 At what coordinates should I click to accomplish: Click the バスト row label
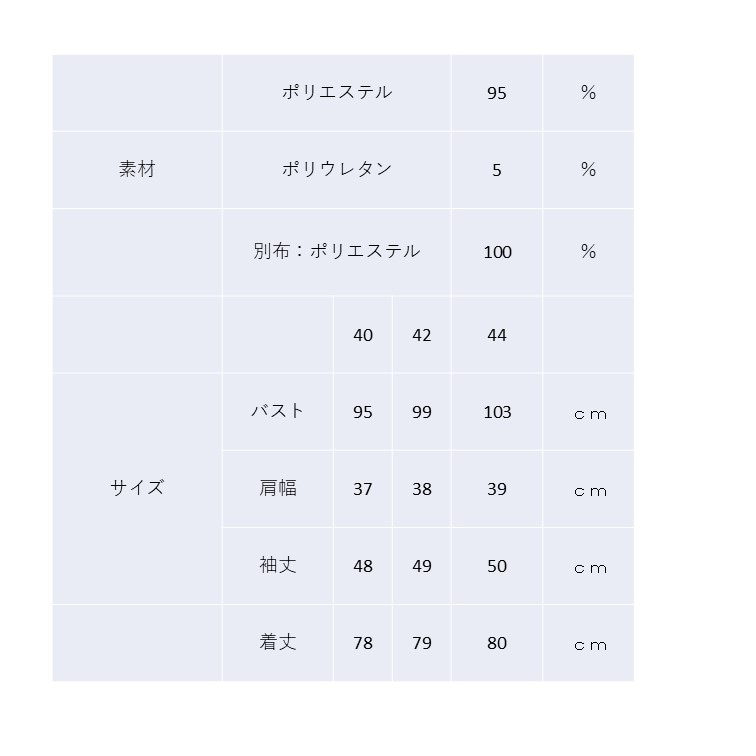(x=278, y=411)
